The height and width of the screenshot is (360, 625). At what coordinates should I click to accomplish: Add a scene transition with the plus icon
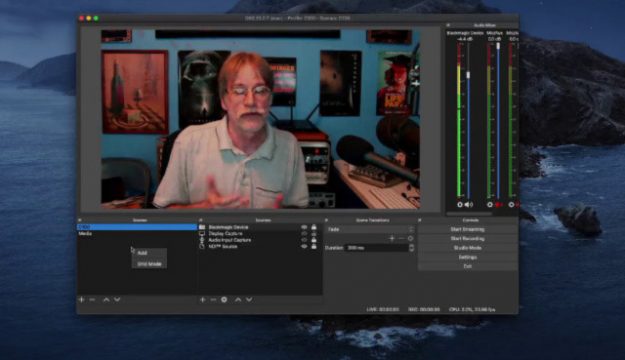coord(392,238)
